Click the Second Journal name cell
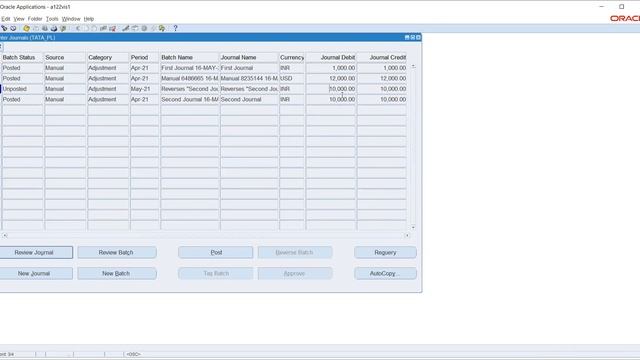 point(249,100)
